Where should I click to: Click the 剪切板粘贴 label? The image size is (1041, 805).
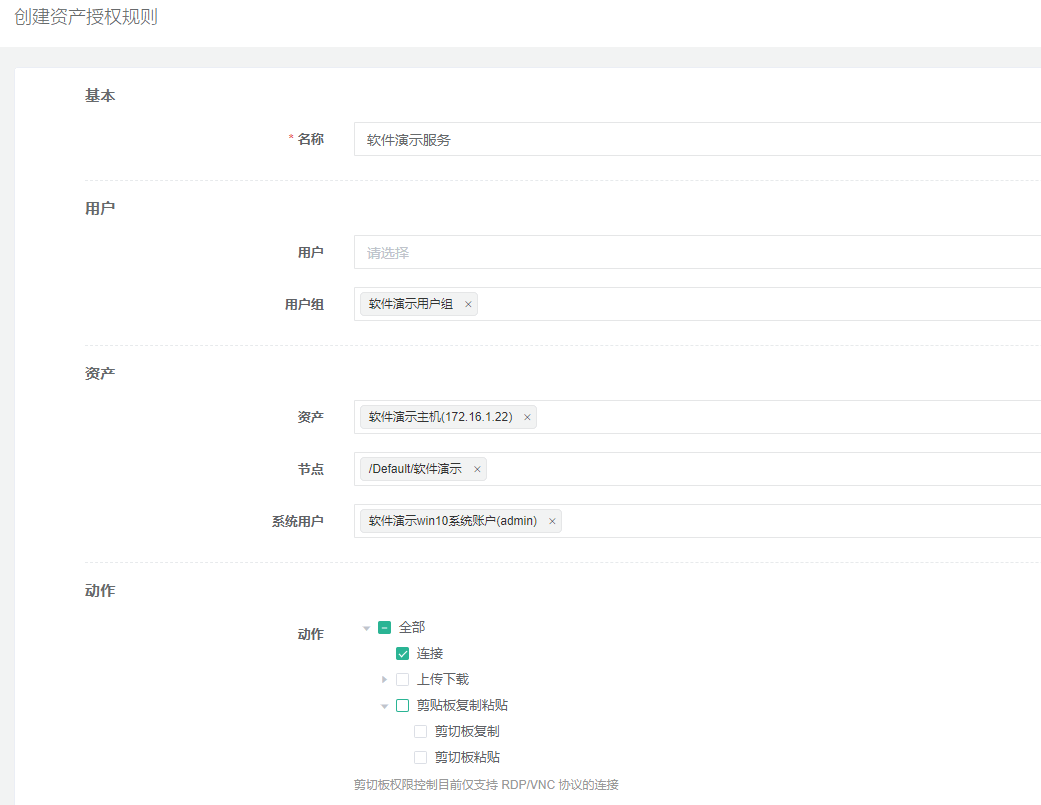pyautogui.click(x=467, y=757)
